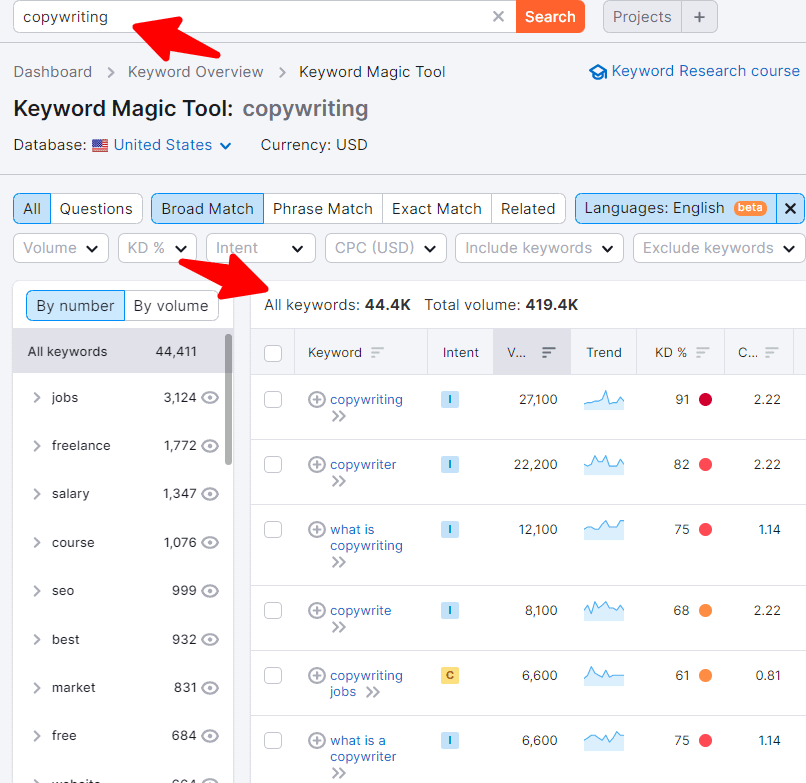Select Phrase Match tab
Screen dimensions: 806x783
pos(323,208)
